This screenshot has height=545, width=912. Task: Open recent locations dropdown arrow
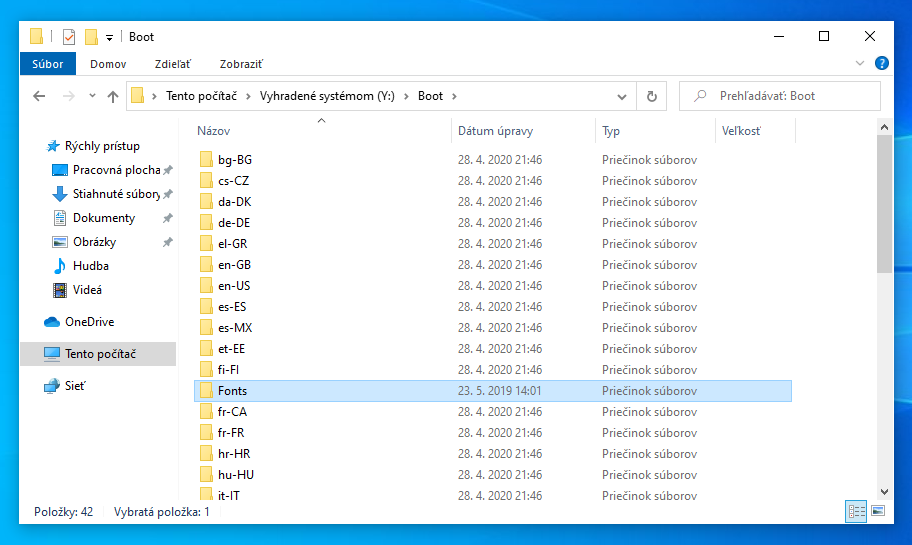click(92, 96)
